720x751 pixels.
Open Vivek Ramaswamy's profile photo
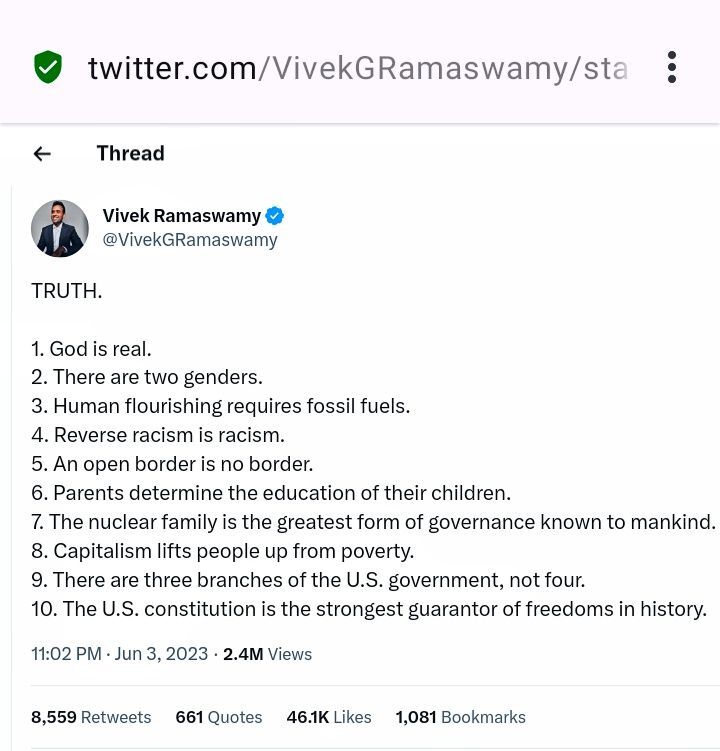[x=60, y=228]
